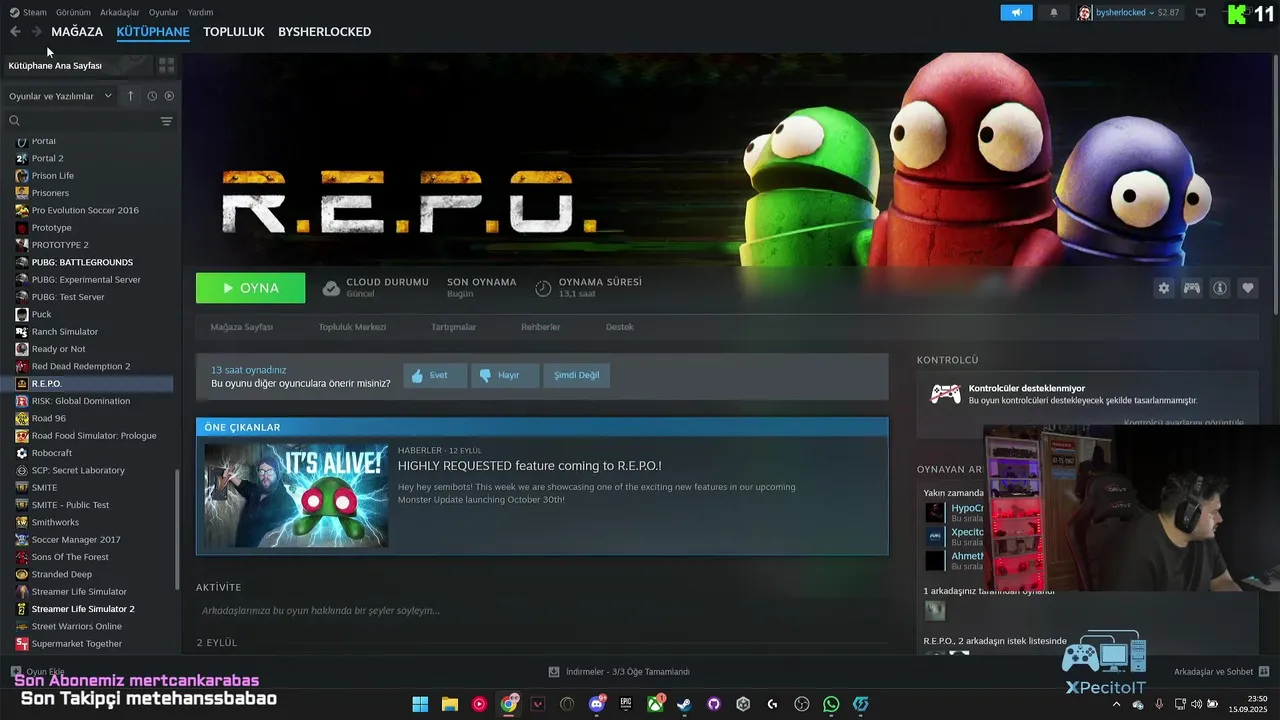
Task: Open notifications bell icon
Action: coord(1053,12)
